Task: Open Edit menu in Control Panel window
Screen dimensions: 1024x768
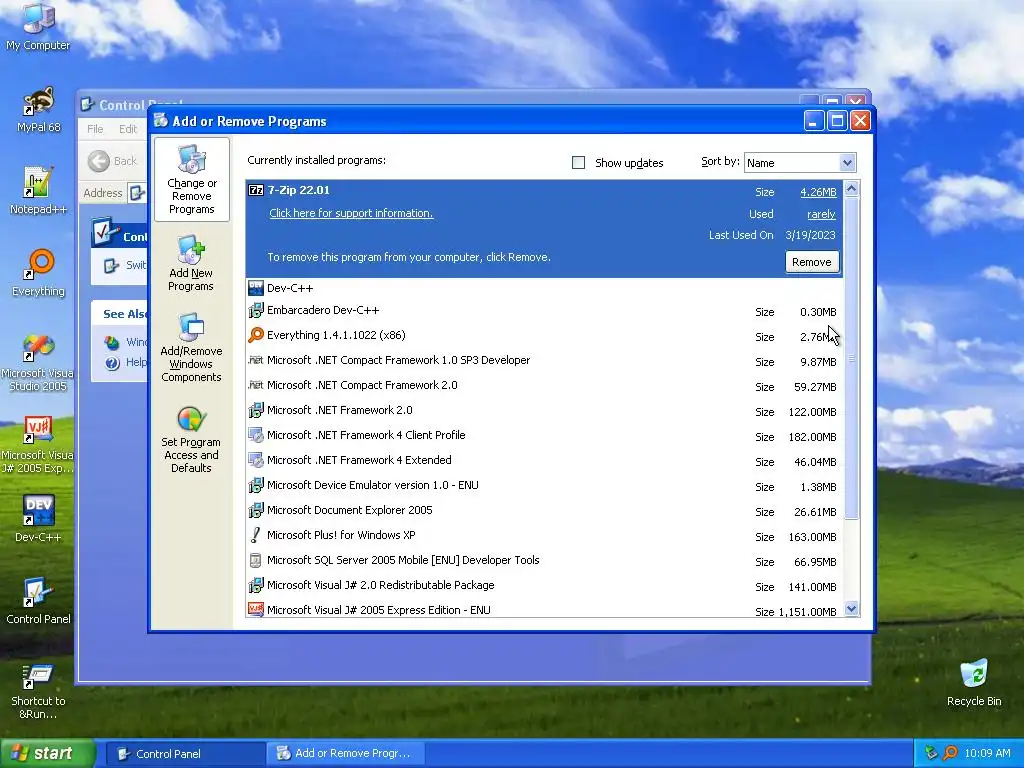Action: tap(128, 129)
